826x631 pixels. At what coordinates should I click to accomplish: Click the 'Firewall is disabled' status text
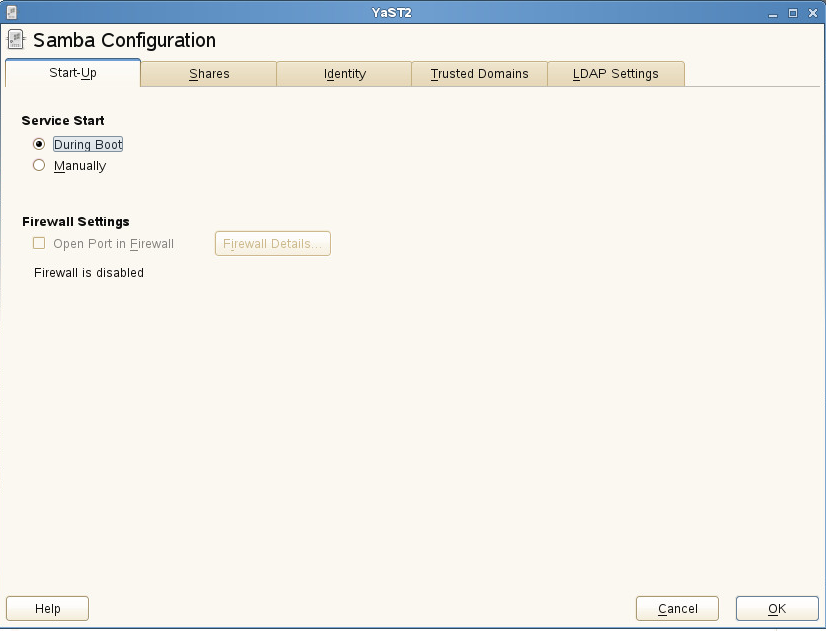click(88, 273)
